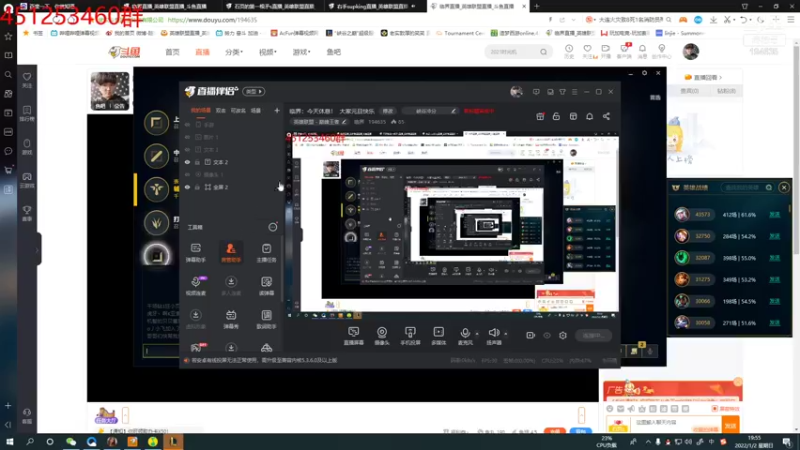Screen dimensions: 800x450
Task: Open the 主播任务 tool
Action: coord(266,252)
